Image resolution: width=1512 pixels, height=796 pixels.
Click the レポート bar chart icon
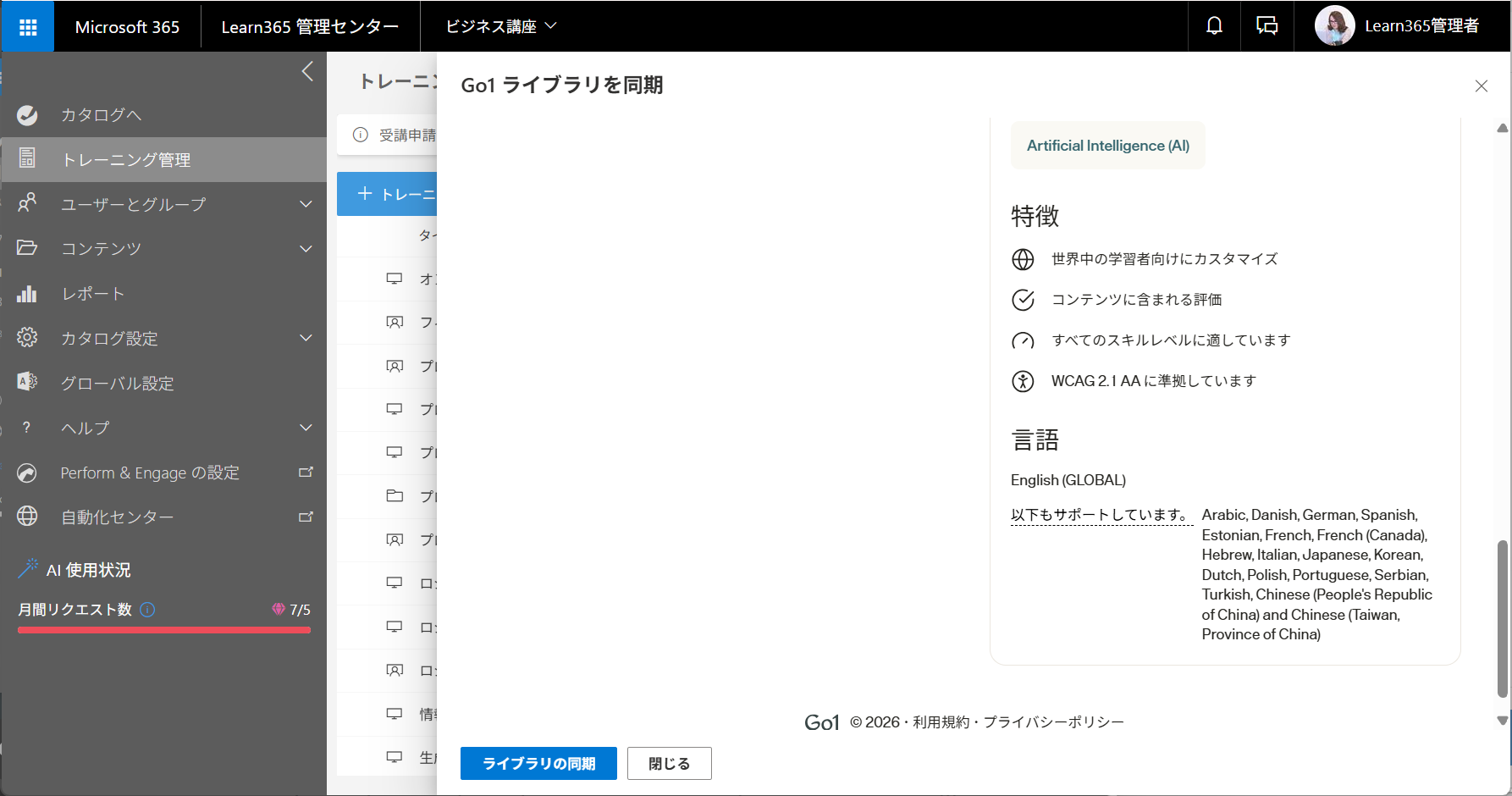click(27, 294)
